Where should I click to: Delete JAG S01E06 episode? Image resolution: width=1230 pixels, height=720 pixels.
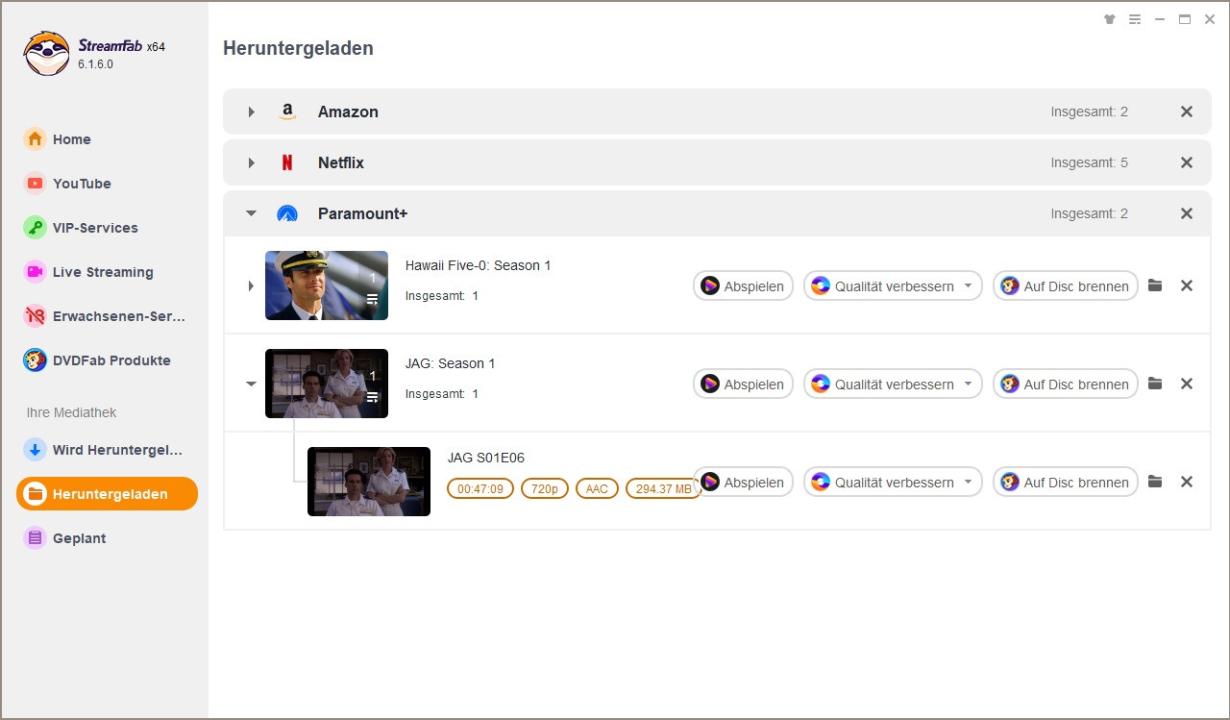[1187, 482]
